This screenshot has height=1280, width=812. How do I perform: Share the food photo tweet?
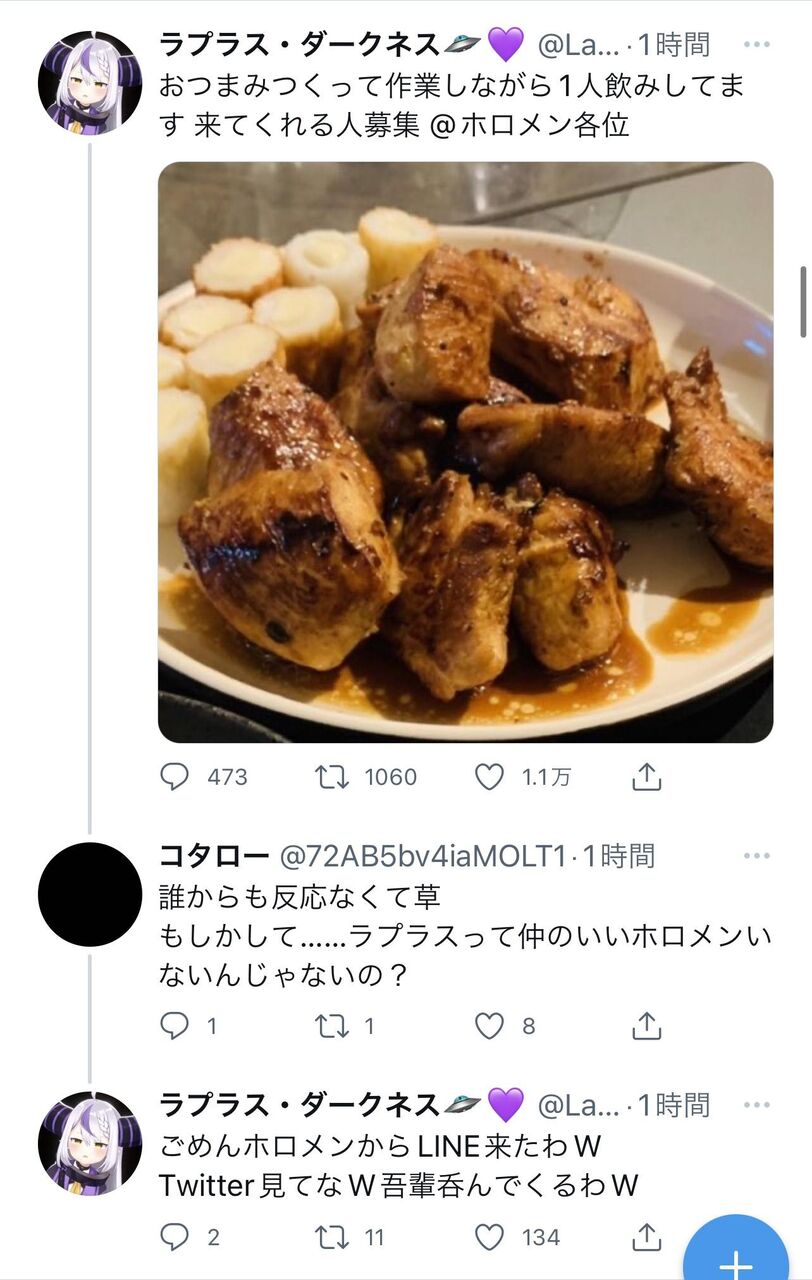647,776
